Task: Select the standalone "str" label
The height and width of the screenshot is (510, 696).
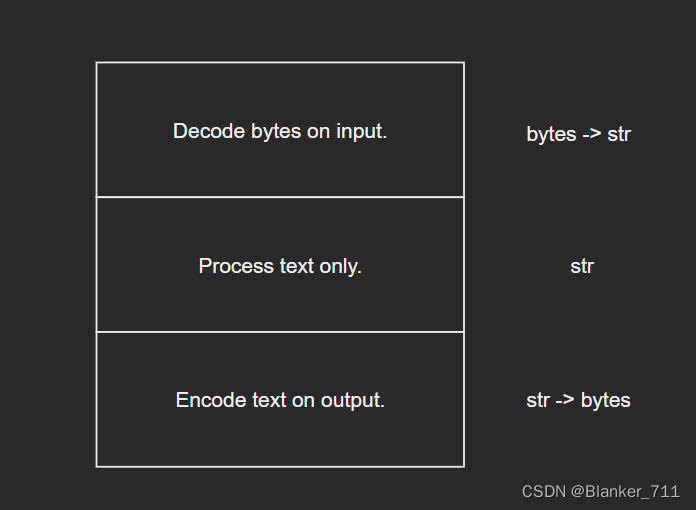Action: coord(582,266)
